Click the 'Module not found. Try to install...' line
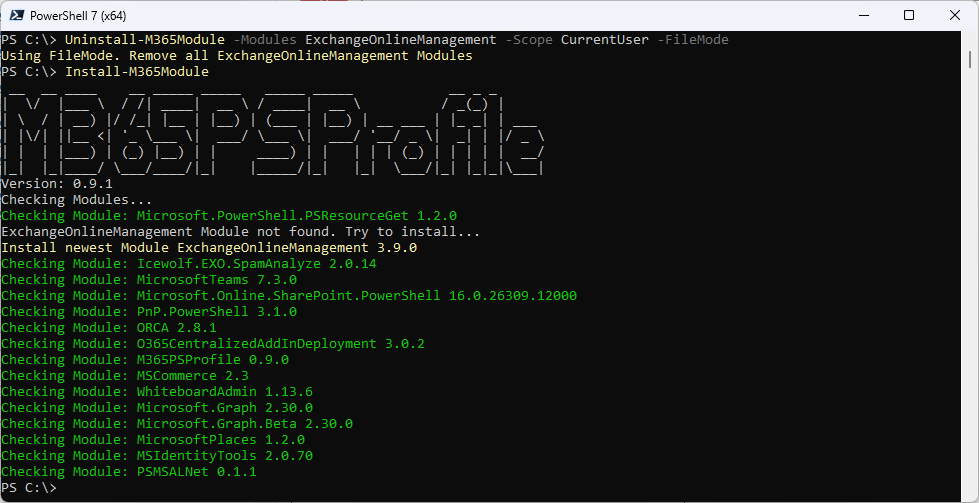This screenshot has width=979, height=503. pyautogui.click(x=240, y=232)
